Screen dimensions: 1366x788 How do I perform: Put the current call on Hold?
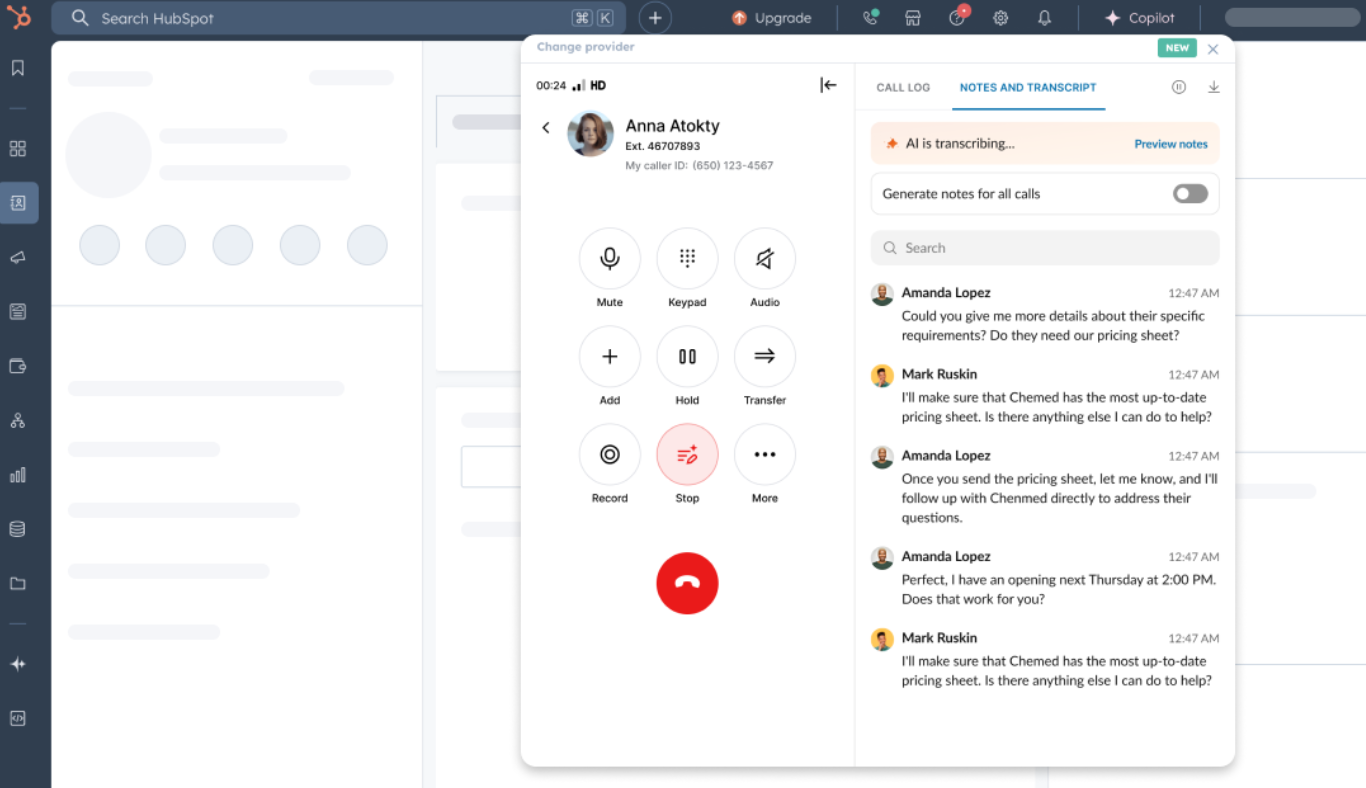click(687, 356)
